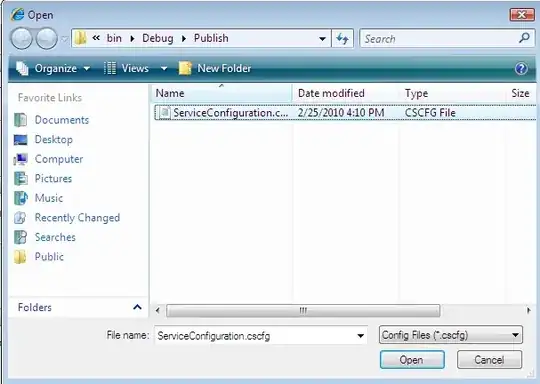Click the 'CSCFG File' type cell
The image size is (540, 384).
point(430,113)
